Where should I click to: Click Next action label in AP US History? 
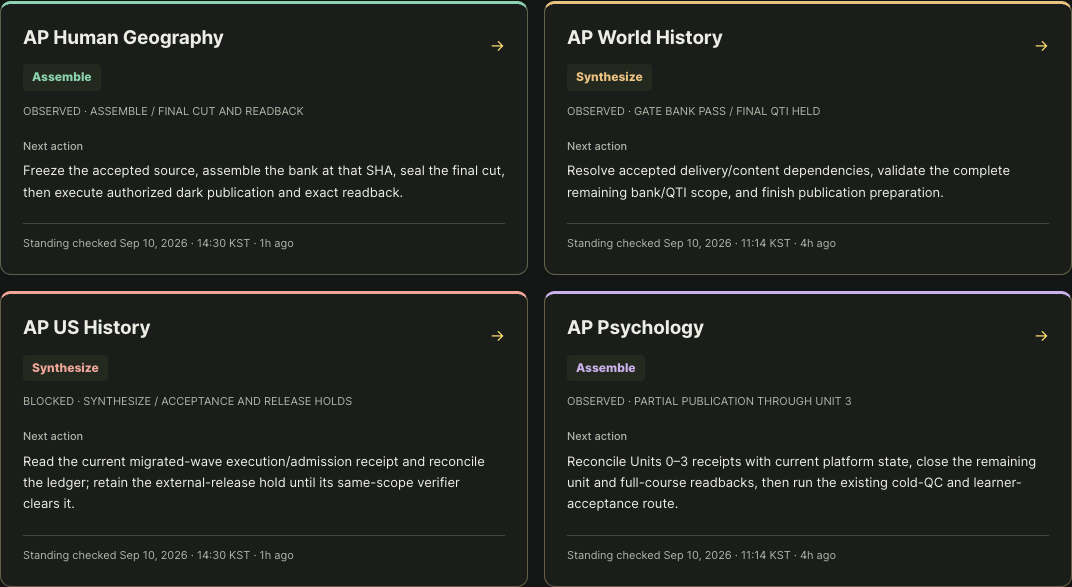click(53, 436)
